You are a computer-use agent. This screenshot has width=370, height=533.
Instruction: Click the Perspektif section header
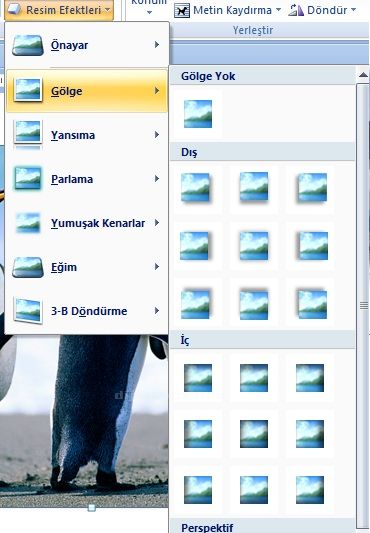(x=262, y=526)
